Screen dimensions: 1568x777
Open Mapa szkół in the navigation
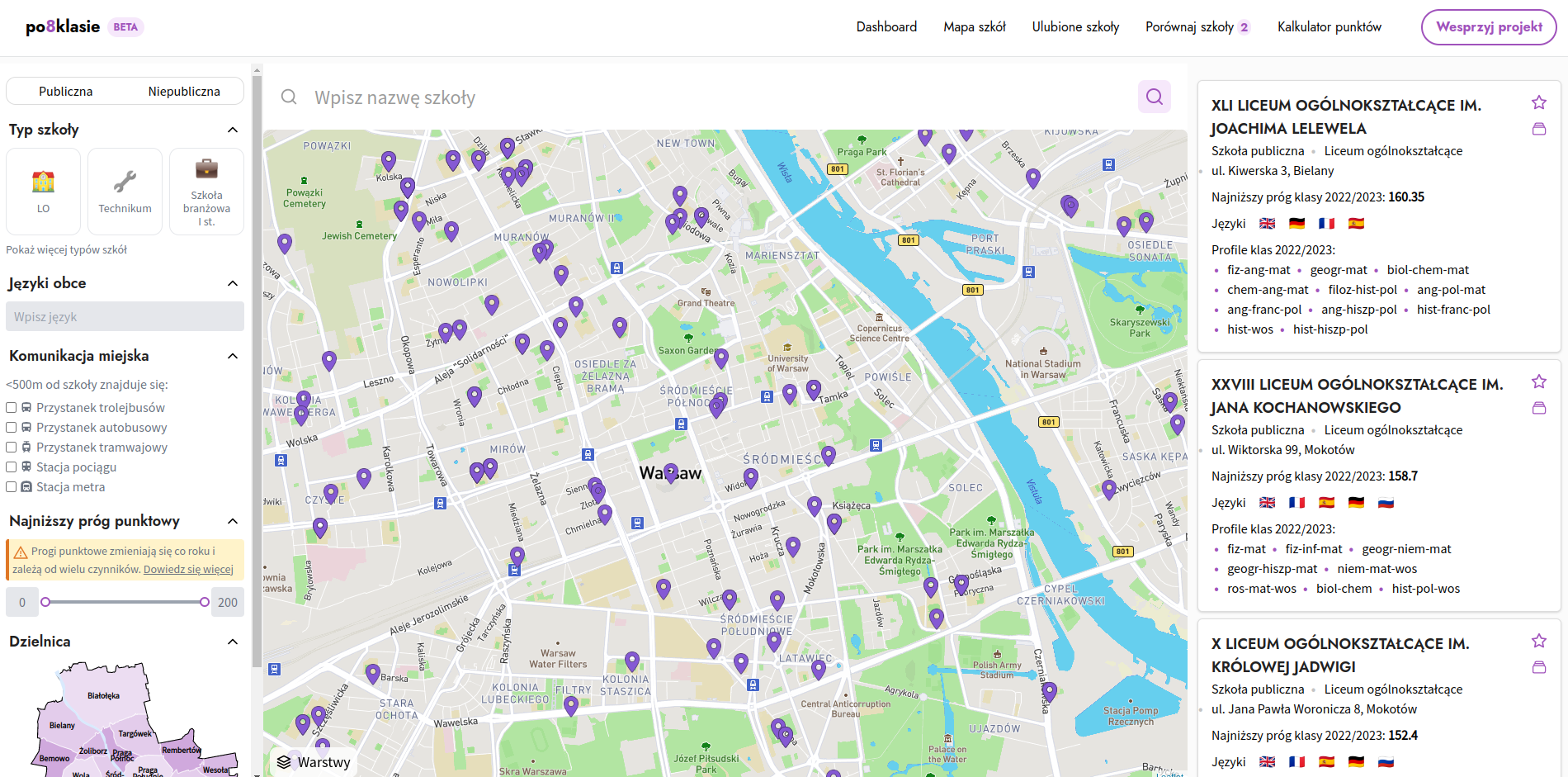[x=974, y=27]
